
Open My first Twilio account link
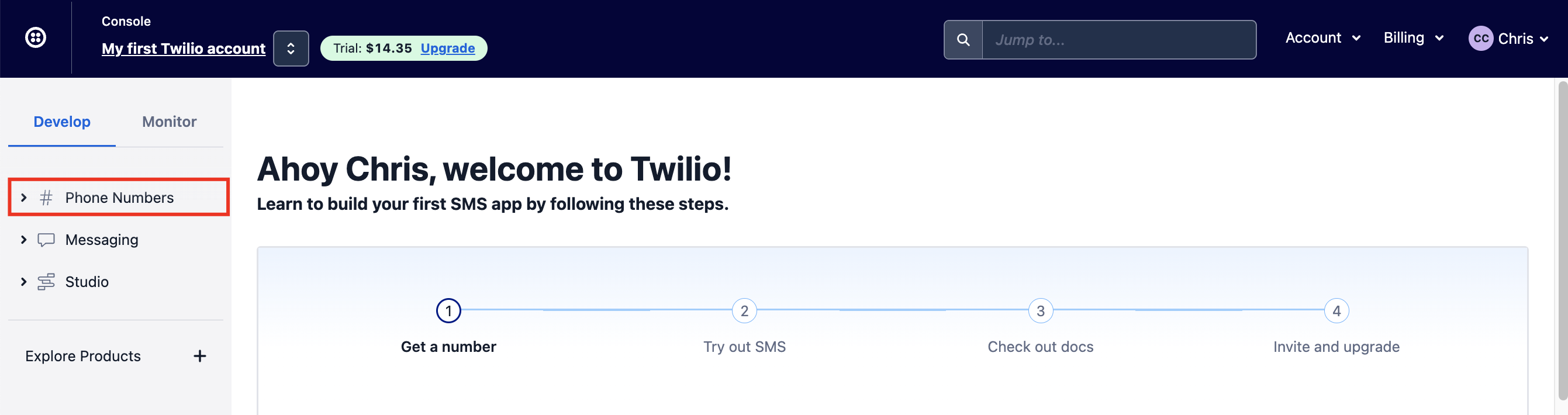click(183, 49)
